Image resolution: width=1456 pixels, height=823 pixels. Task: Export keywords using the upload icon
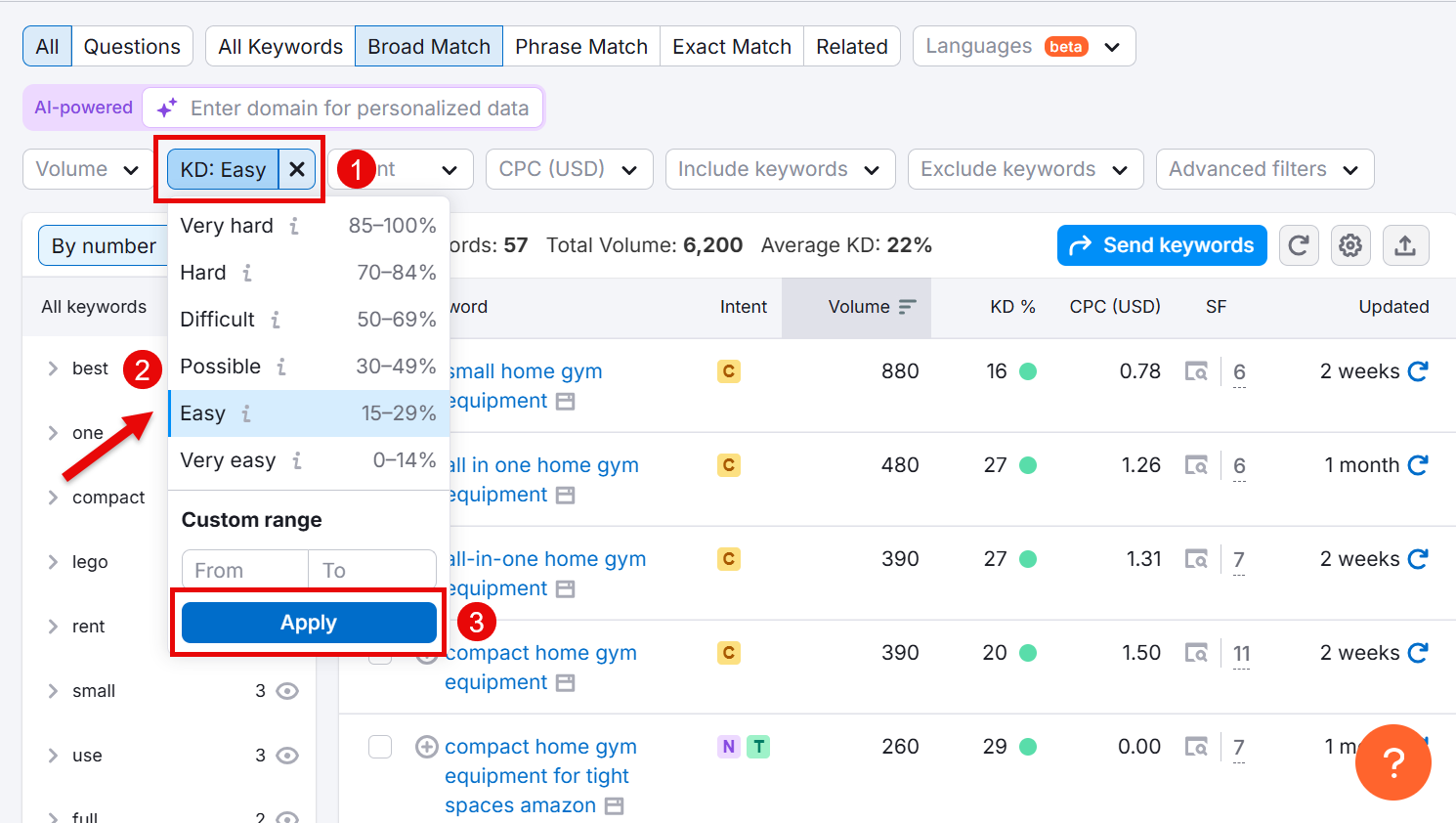(1405, 245)
